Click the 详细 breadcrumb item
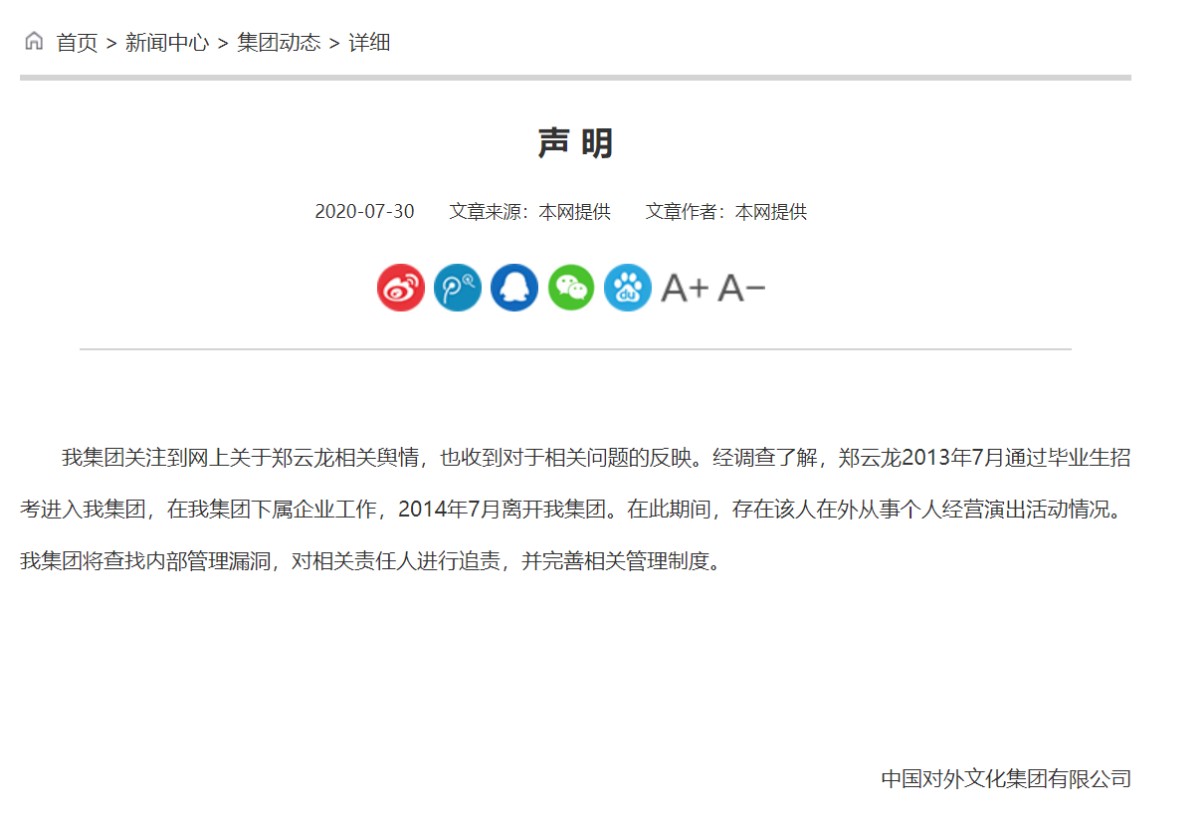1200x818 pixels. point(369,42)
